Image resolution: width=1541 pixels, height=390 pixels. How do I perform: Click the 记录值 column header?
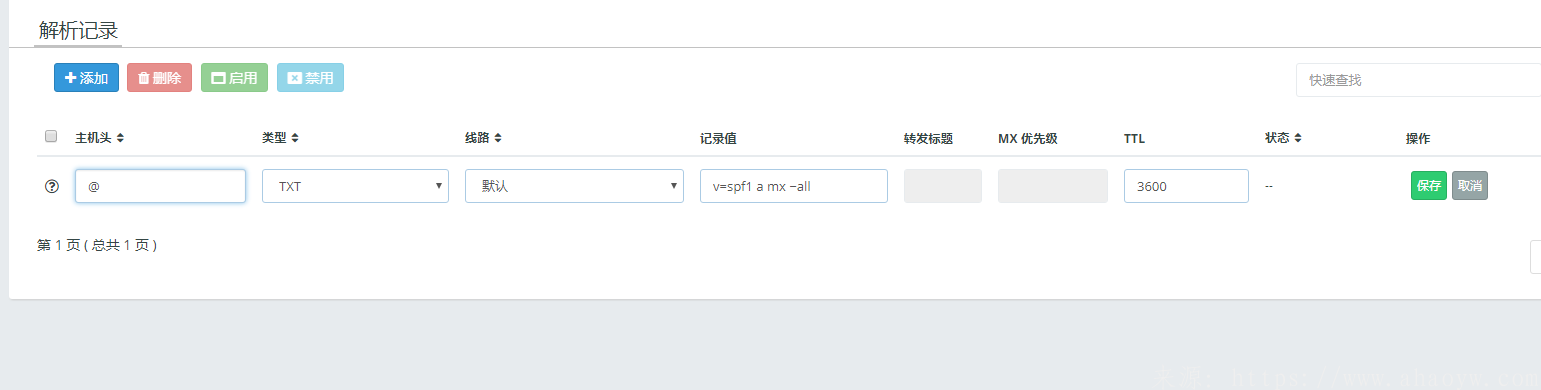coord(718,138)
